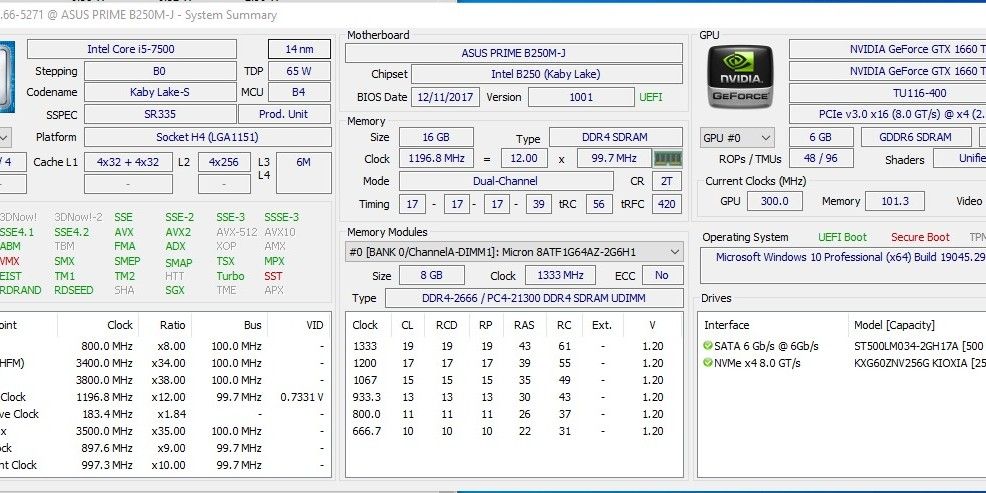Screen dimensions: 986x493
Task: Click the memory Type DDR4 SDRAM field
Action: tap(616, 137)
